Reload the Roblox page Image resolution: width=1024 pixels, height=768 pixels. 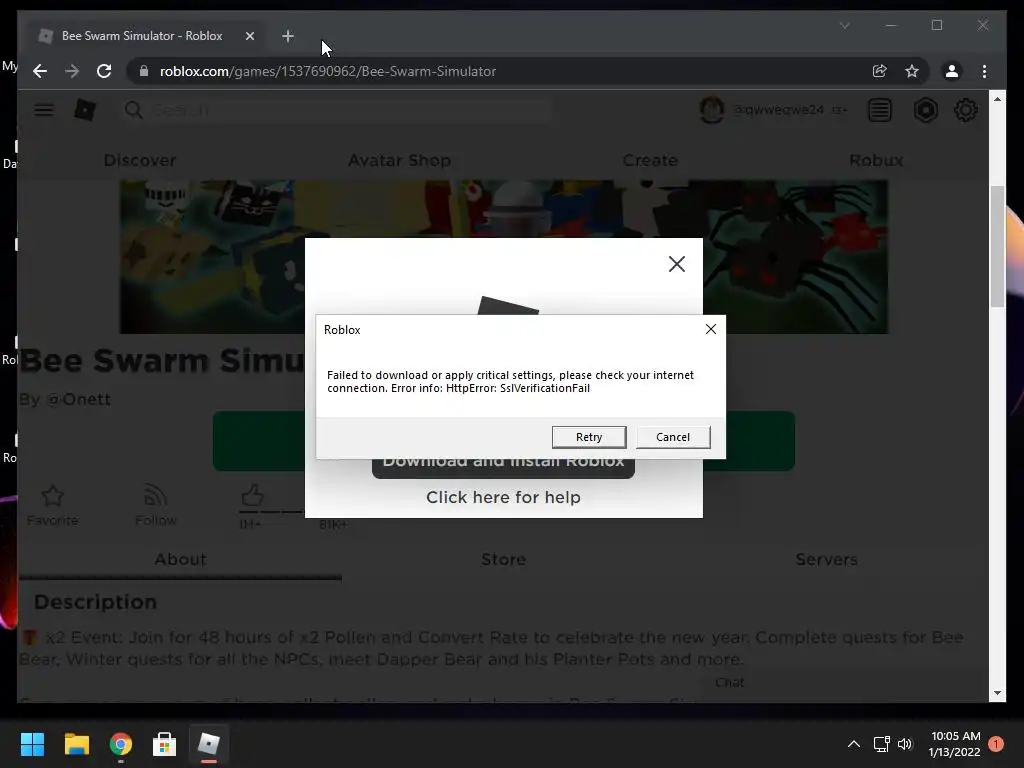coord(104,71)
